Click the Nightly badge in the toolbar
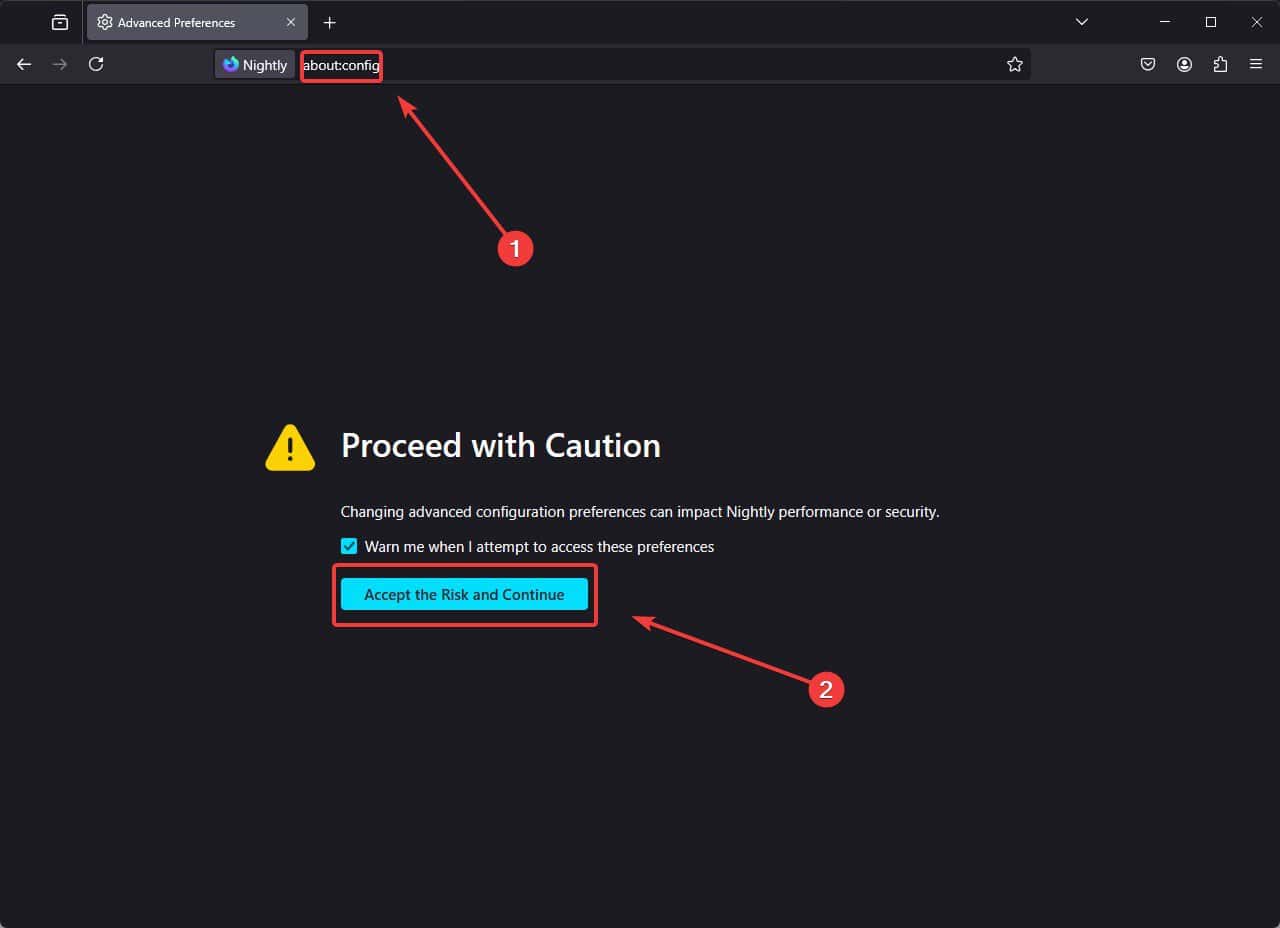This screenshot has height=928, width=1280. (x=254, y=64)
